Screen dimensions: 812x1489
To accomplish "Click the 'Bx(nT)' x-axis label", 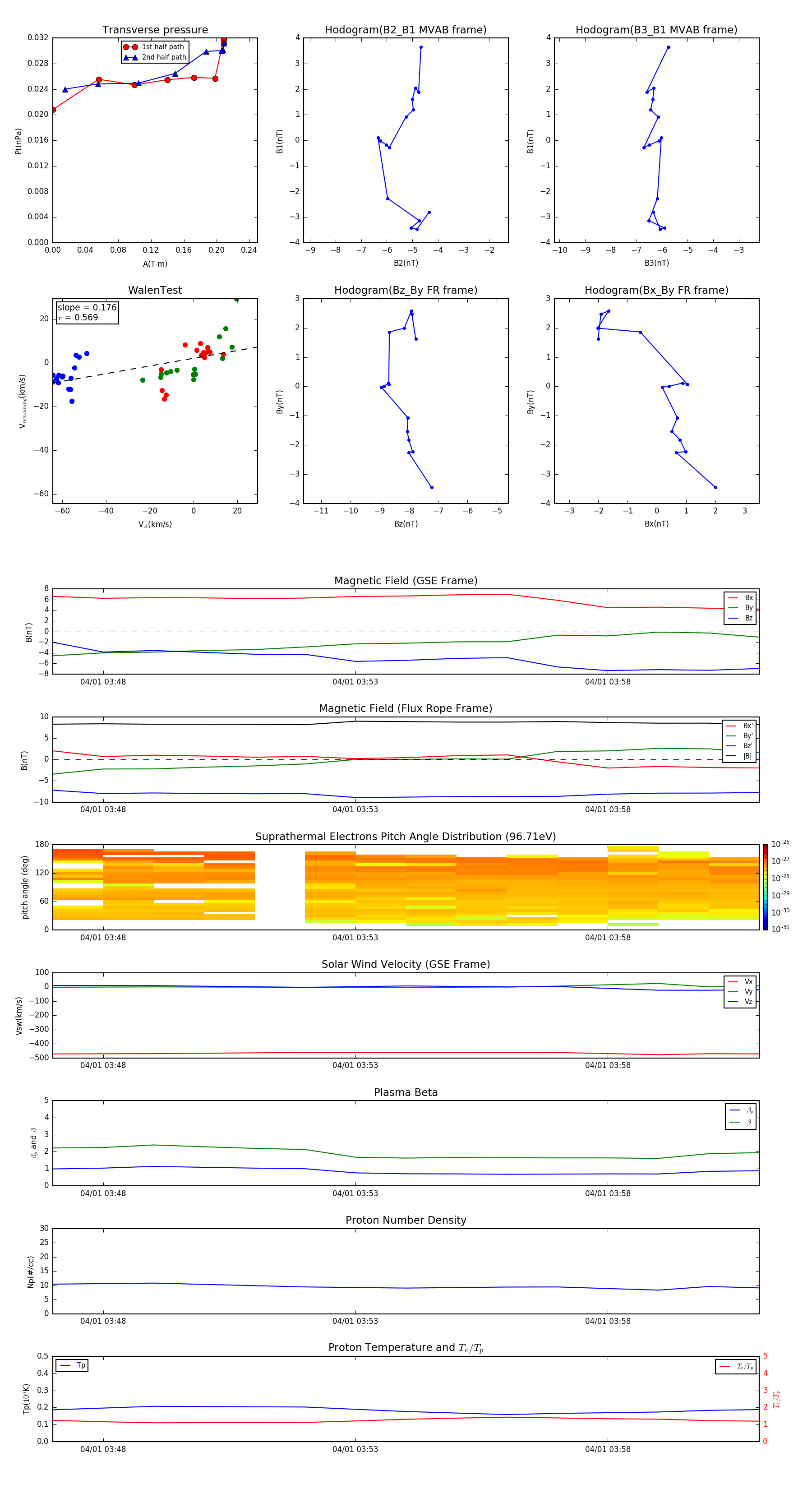I will tap(656, 524).
